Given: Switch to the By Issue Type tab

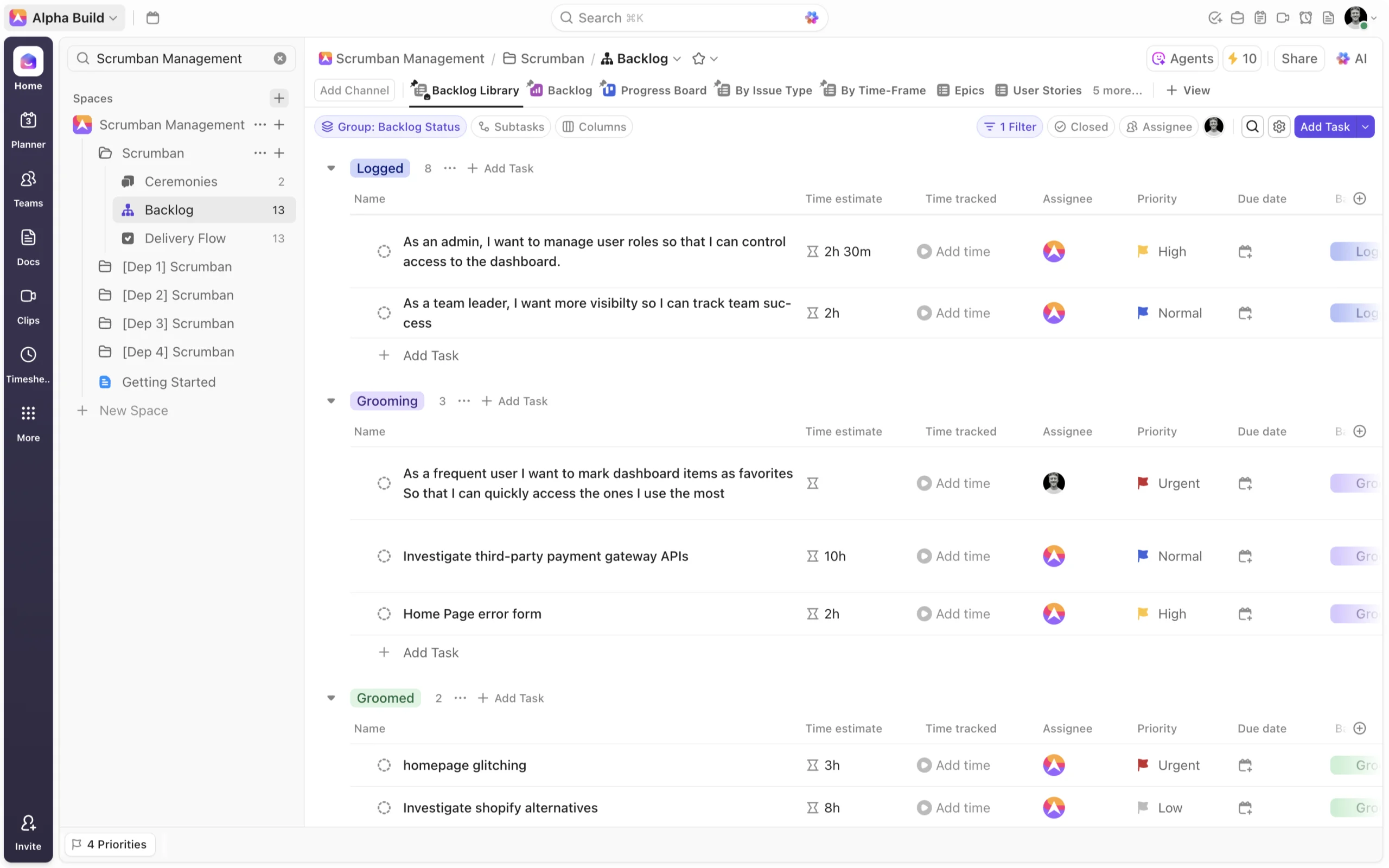Looking at the screenshot, I should [x=765, y=90].
